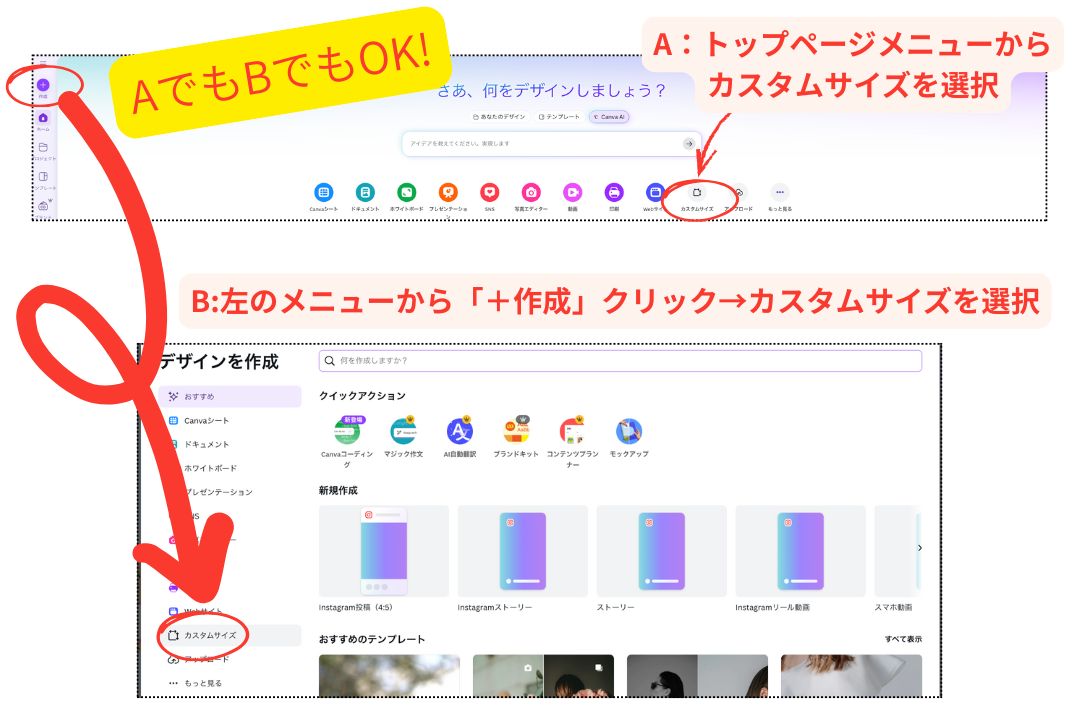Screen dimensions: 1079x720
Task: Select the Canvaシート icon
Action: pos(323,191)
